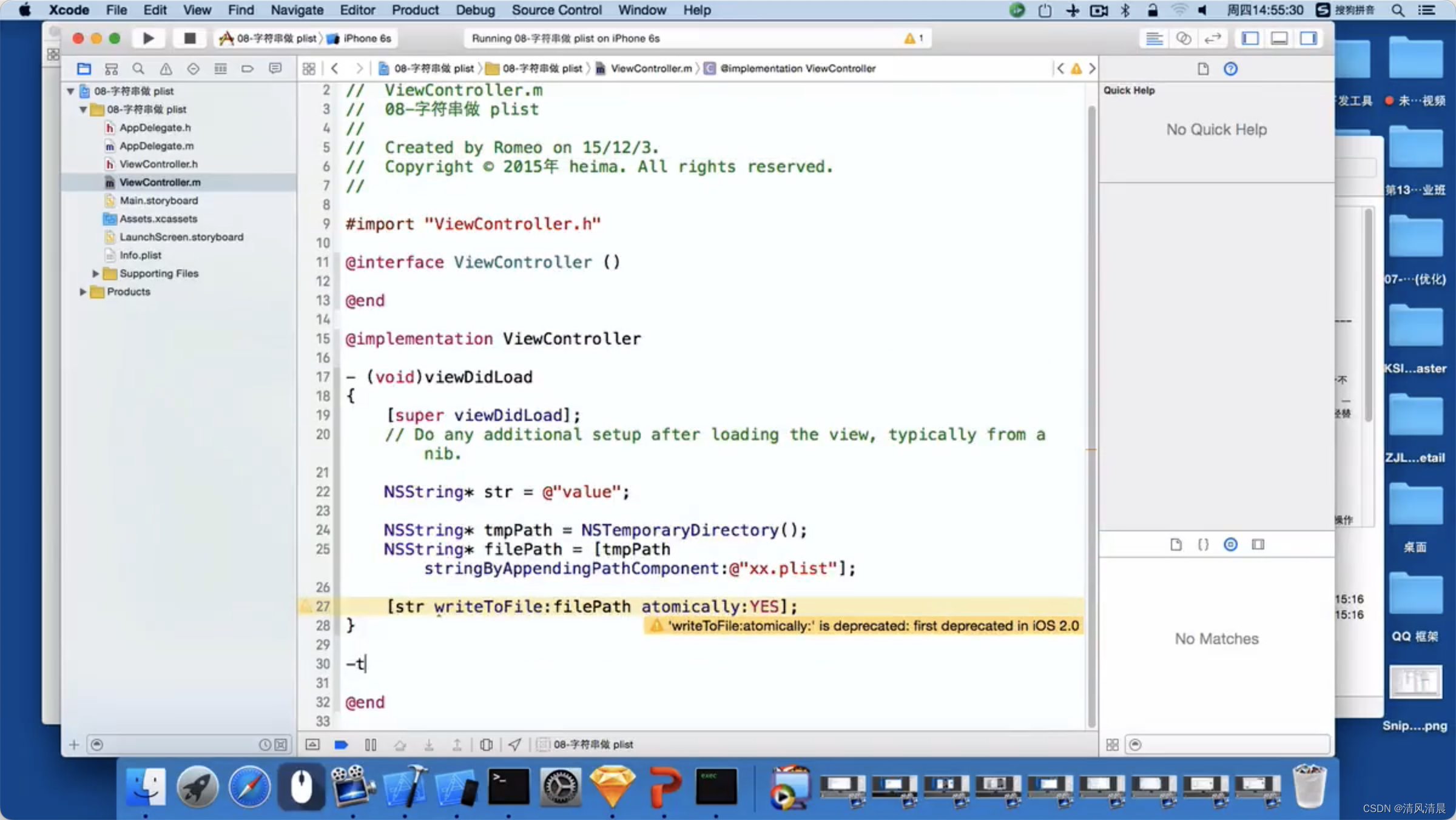
Task: Open iPhone 6s device destination dropdown
Action: pos(360,38)
